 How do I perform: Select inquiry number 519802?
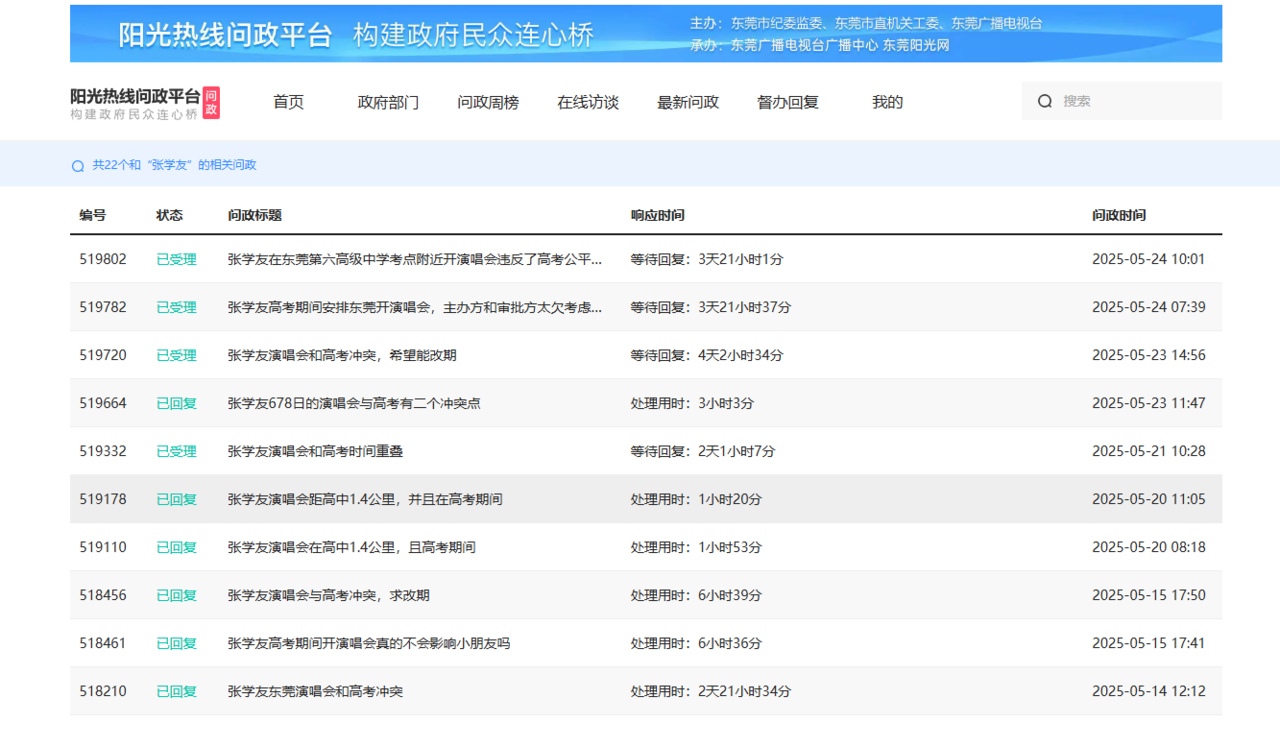coord(103,259)
